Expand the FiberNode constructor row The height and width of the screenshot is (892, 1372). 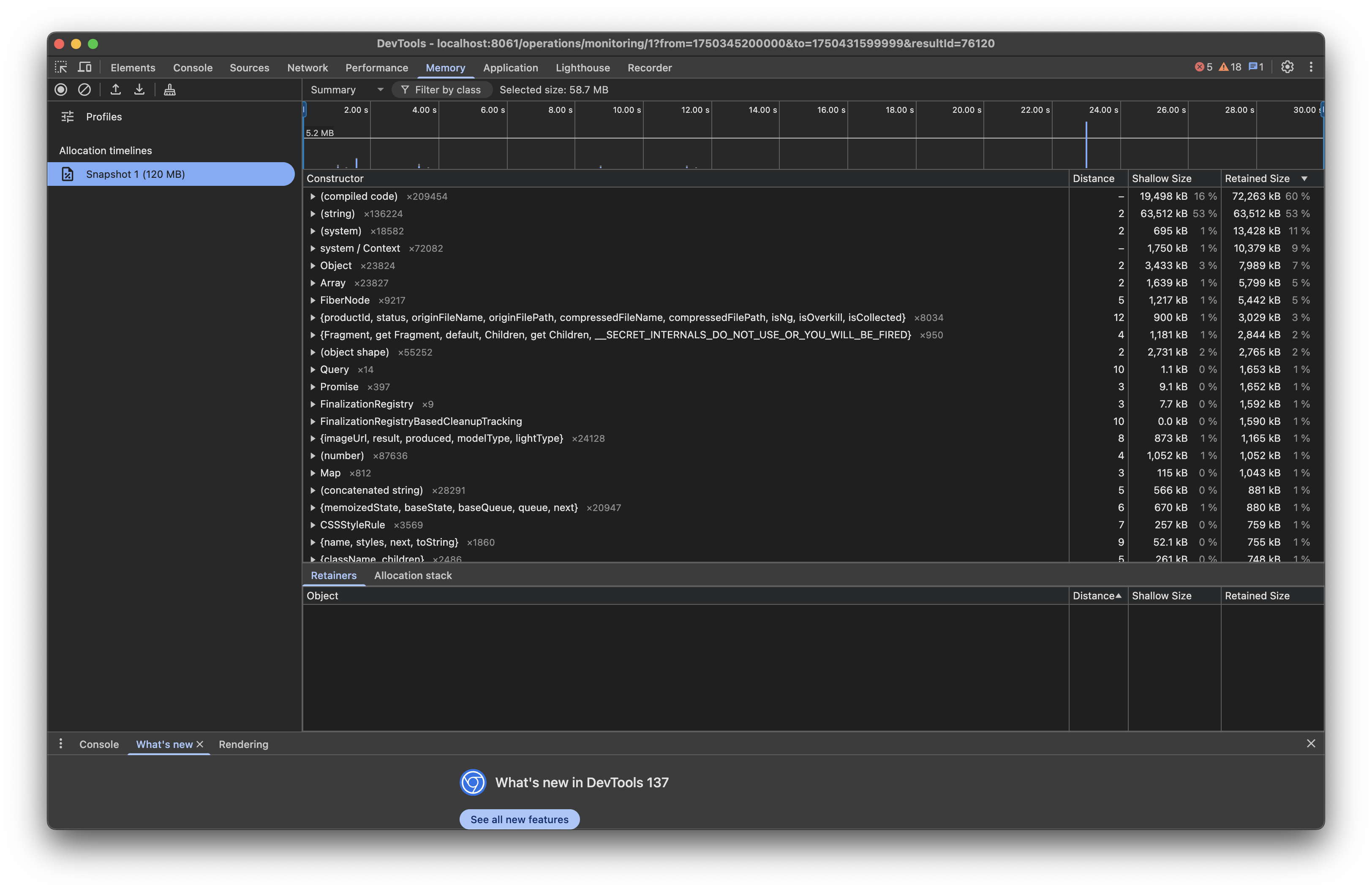point(313,300)
